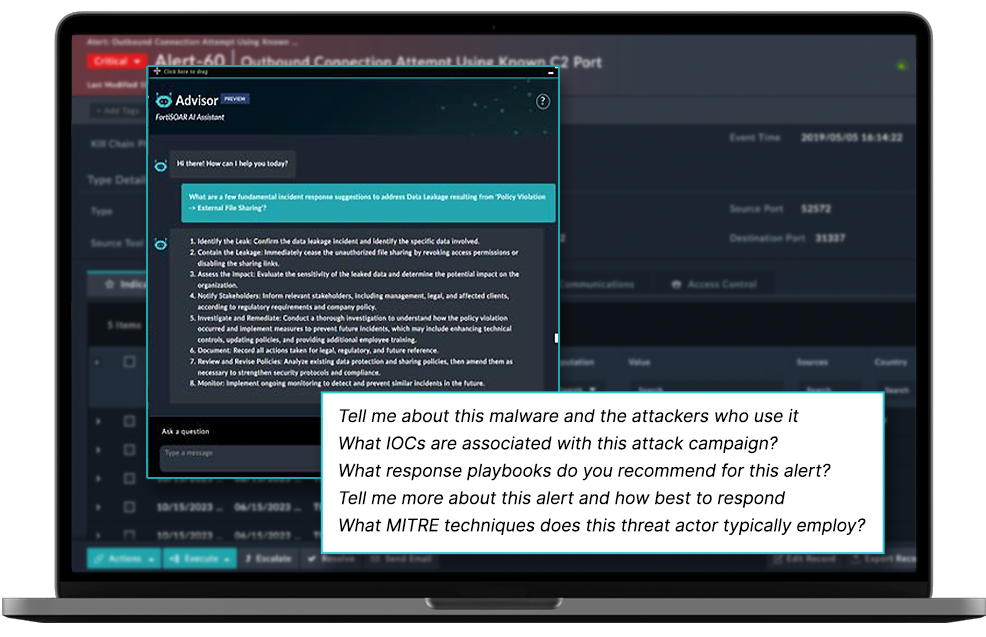This screenshot has height=637, width=986.
Task: Tick the checkbox in the highlighted first indicator row
Action: point(129,362)
